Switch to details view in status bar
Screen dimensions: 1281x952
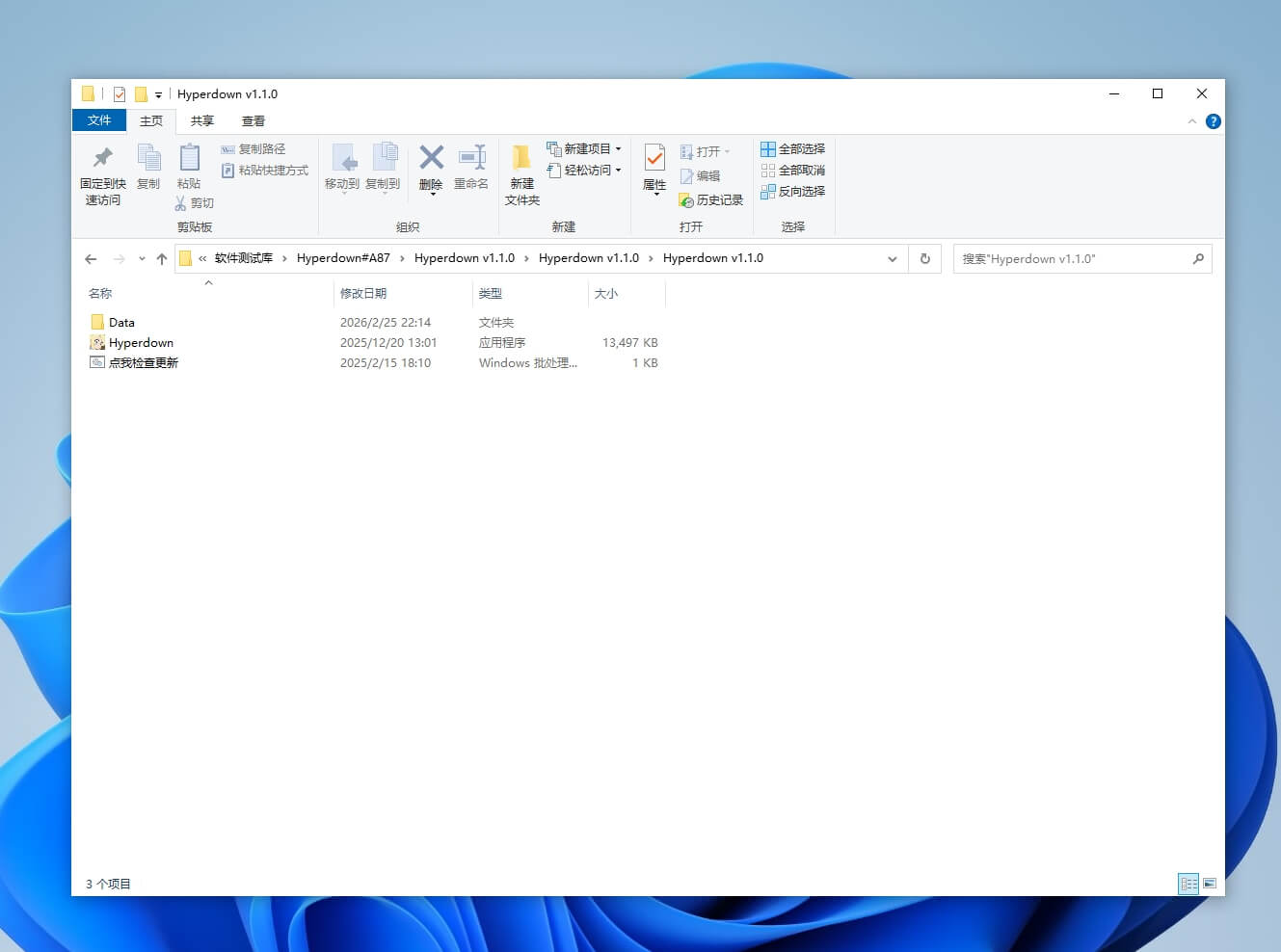(1188, 884)
